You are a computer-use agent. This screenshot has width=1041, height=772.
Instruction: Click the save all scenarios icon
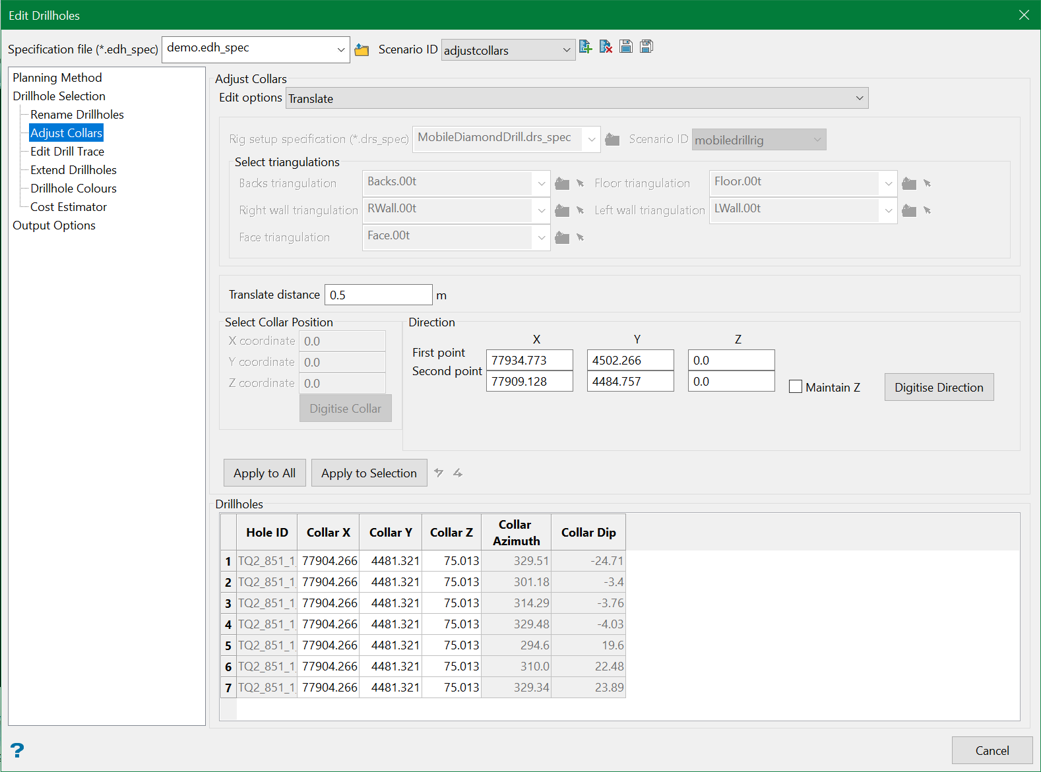(x=647, y=47)
